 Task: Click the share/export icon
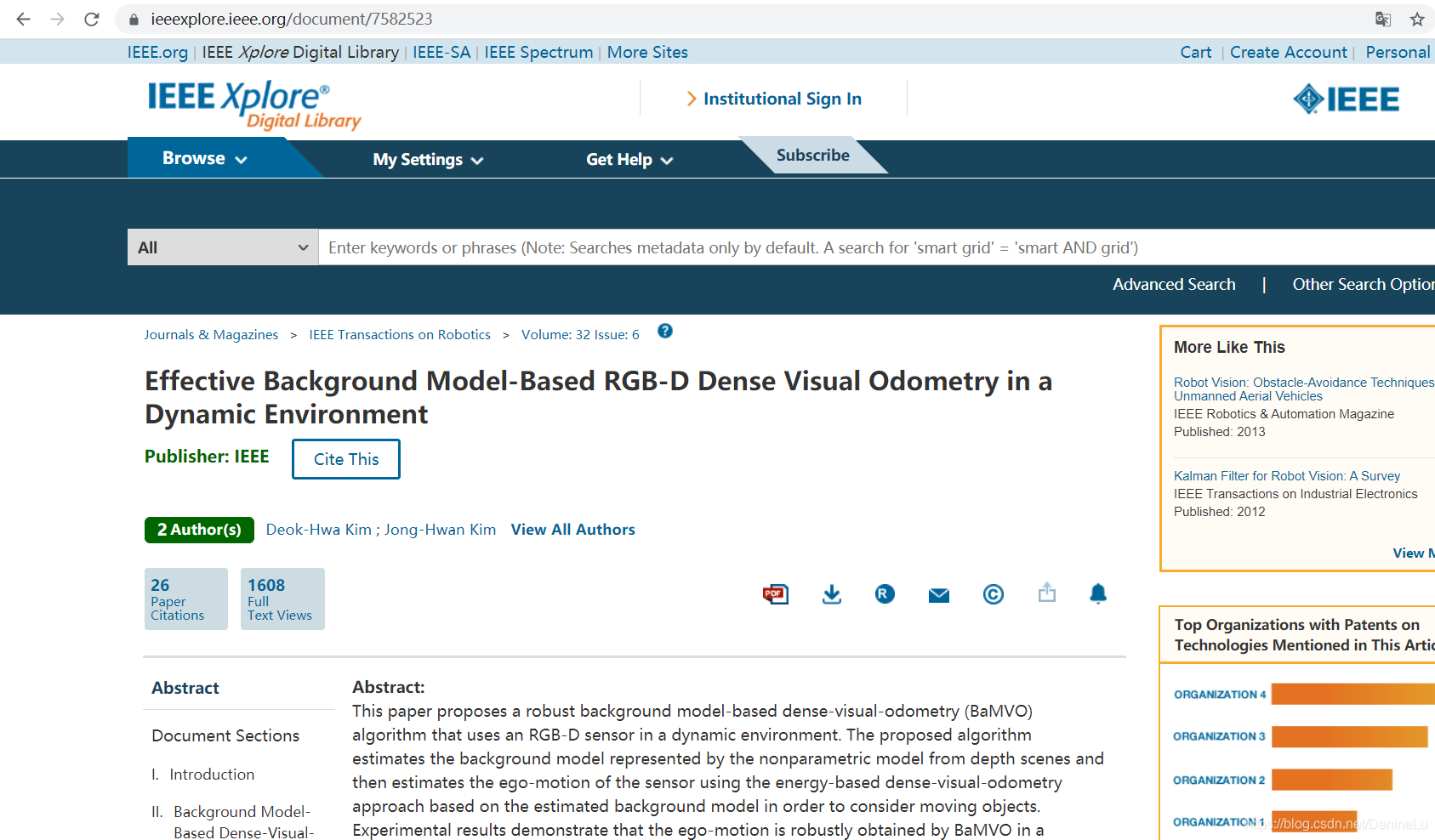1047,592
